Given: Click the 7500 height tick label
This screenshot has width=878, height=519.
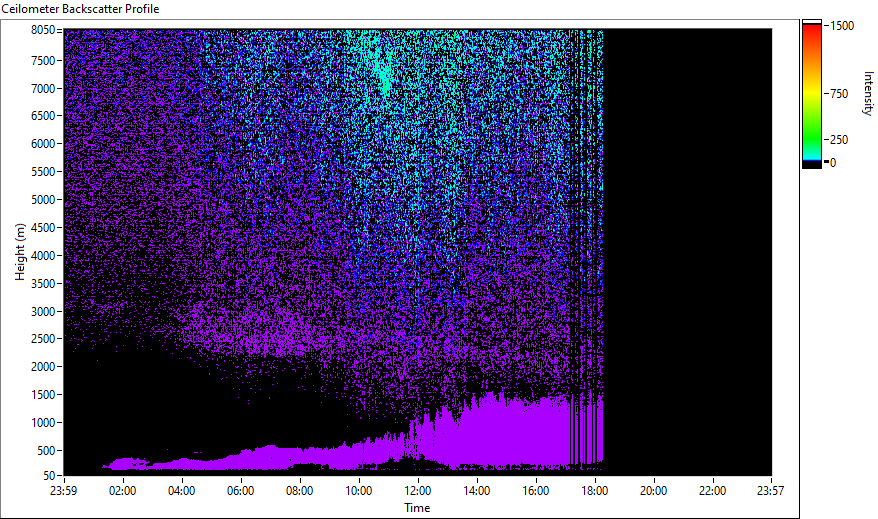Looking at the screenshot, I should 43,60.
